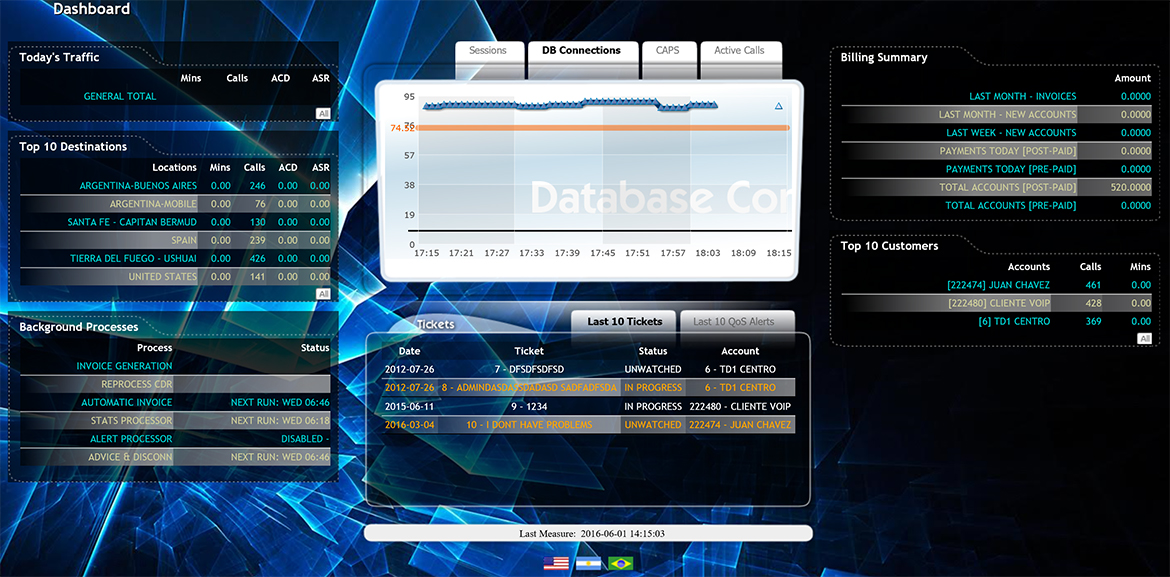Screen dimensions: 1170x577
Task: Select the Last 10 Tickets tab
Action: coord(624,322)
